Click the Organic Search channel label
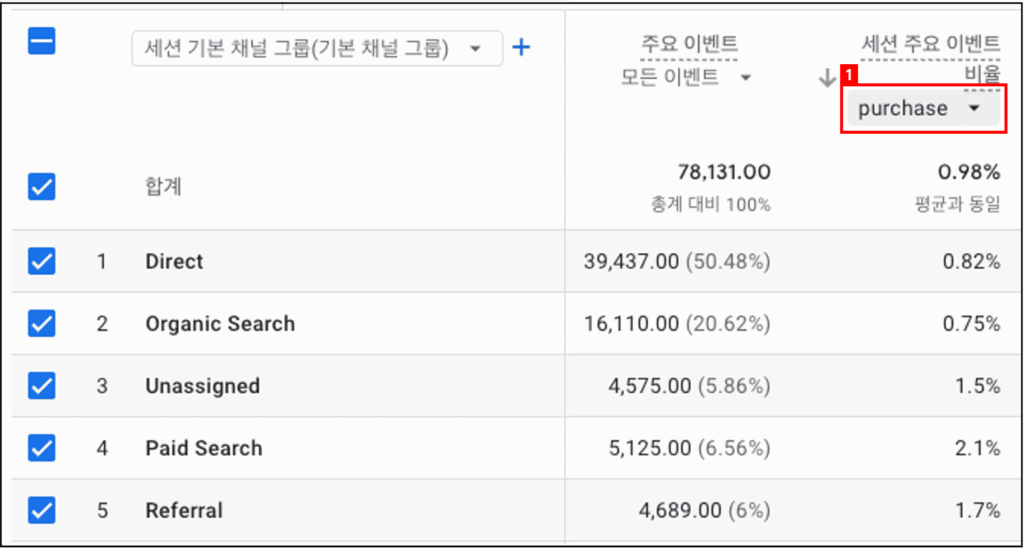 click(220, 324)
